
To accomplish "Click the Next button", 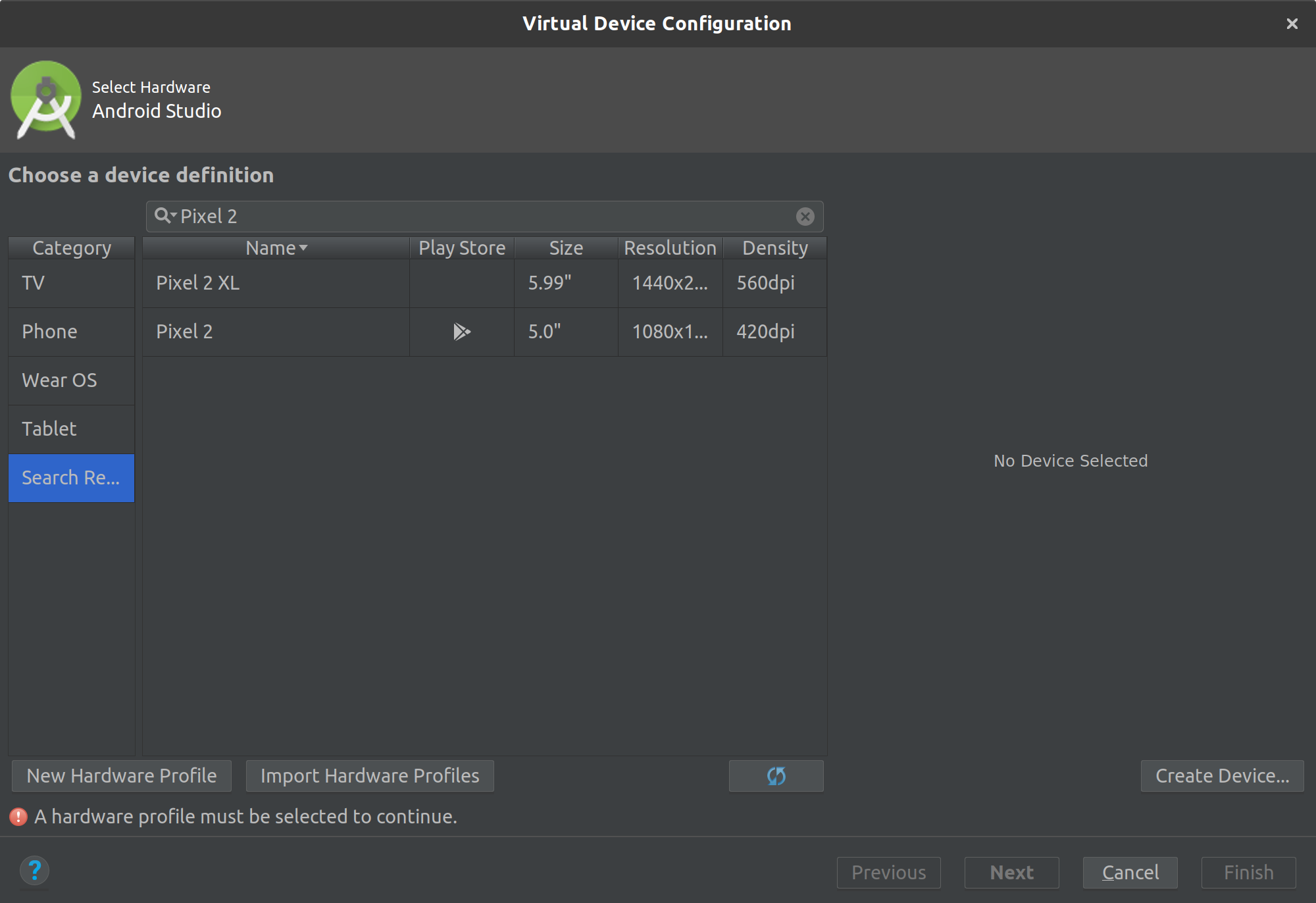I will click(1011, 872).
